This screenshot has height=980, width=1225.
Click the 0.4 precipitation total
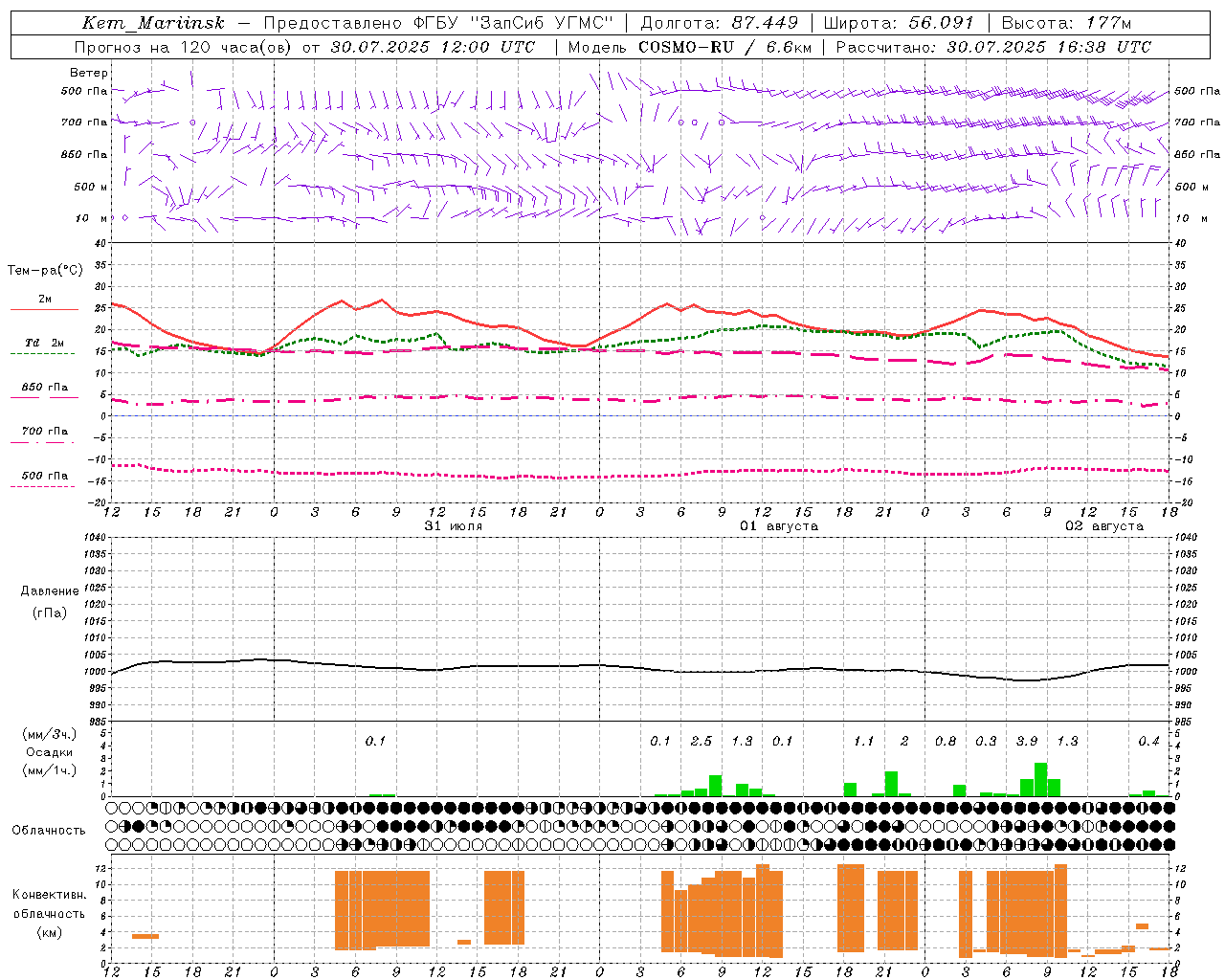tap(1148, 741)
